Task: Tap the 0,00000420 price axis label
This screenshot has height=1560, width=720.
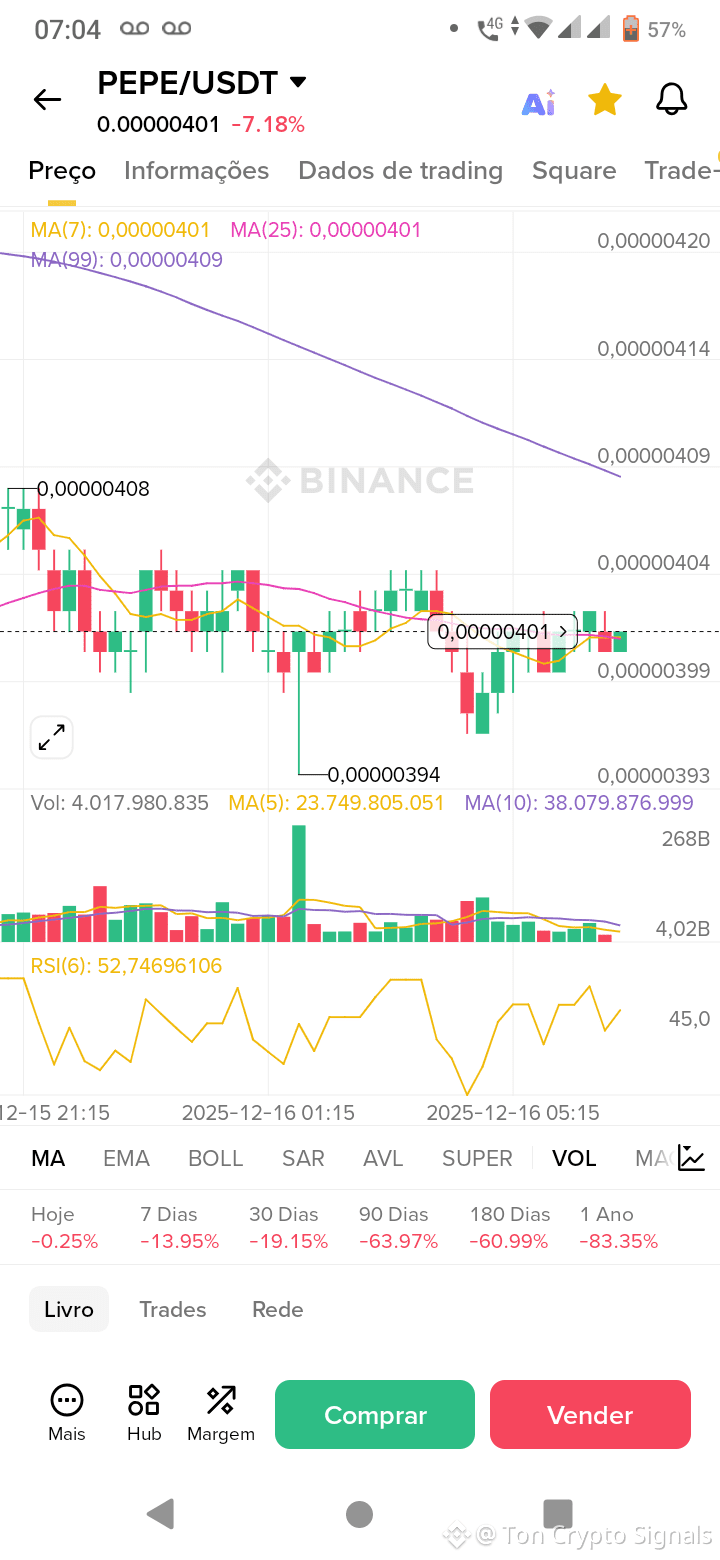Action: point(654,241)
